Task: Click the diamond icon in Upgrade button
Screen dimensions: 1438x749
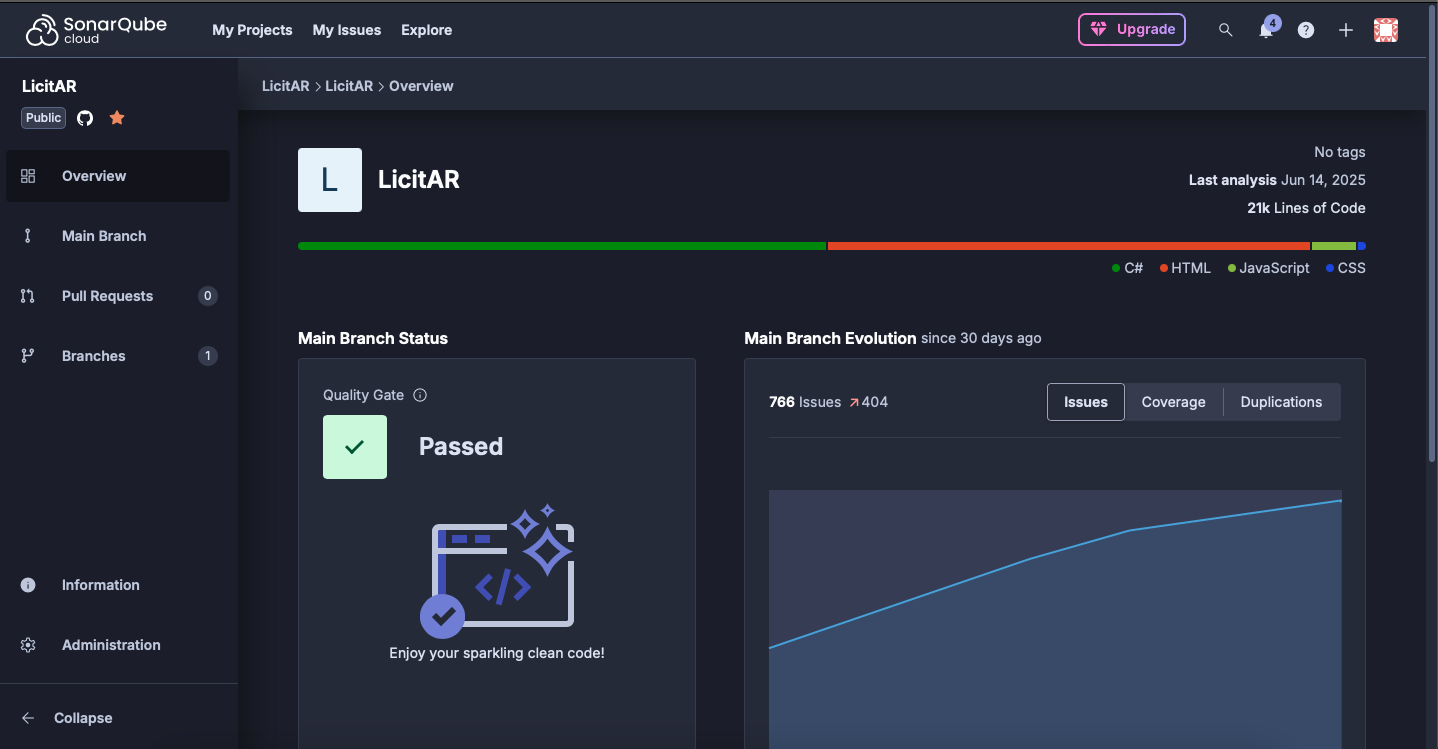Action: [x=1099, y=30]
